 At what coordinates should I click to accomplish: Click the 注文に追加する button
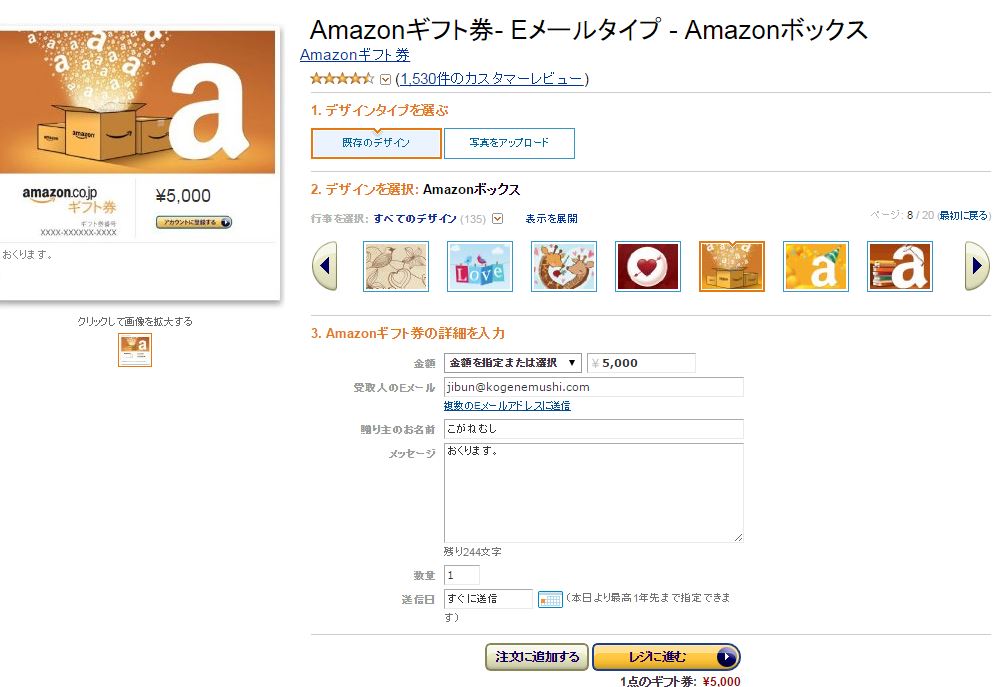click(x=537, y=657)
